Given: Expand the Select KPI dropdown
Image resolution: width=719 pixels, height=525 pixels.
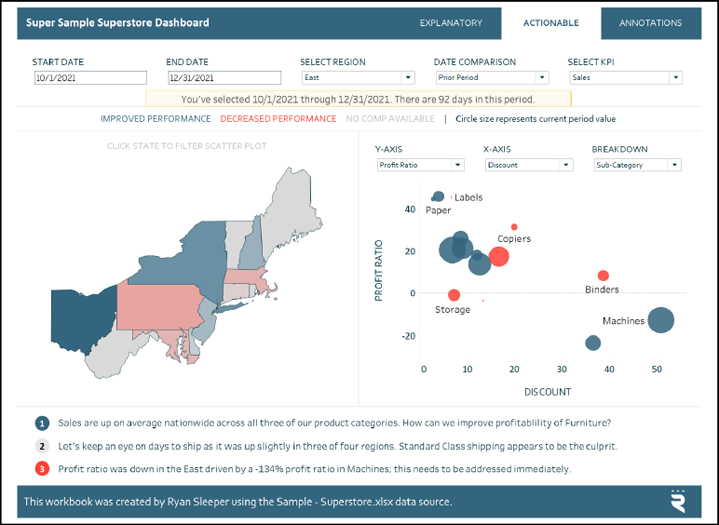Looking at the screenshot, I should 626,77.
